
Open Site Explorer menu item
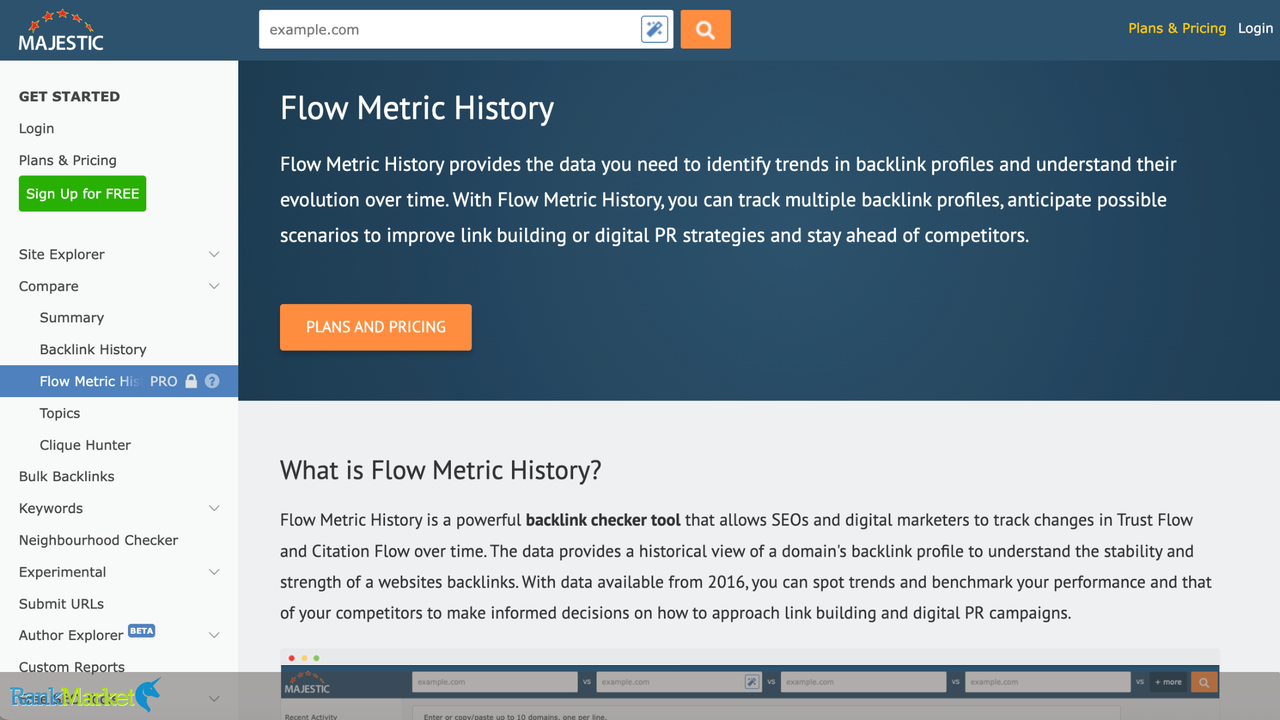click(x=62, y=254)
